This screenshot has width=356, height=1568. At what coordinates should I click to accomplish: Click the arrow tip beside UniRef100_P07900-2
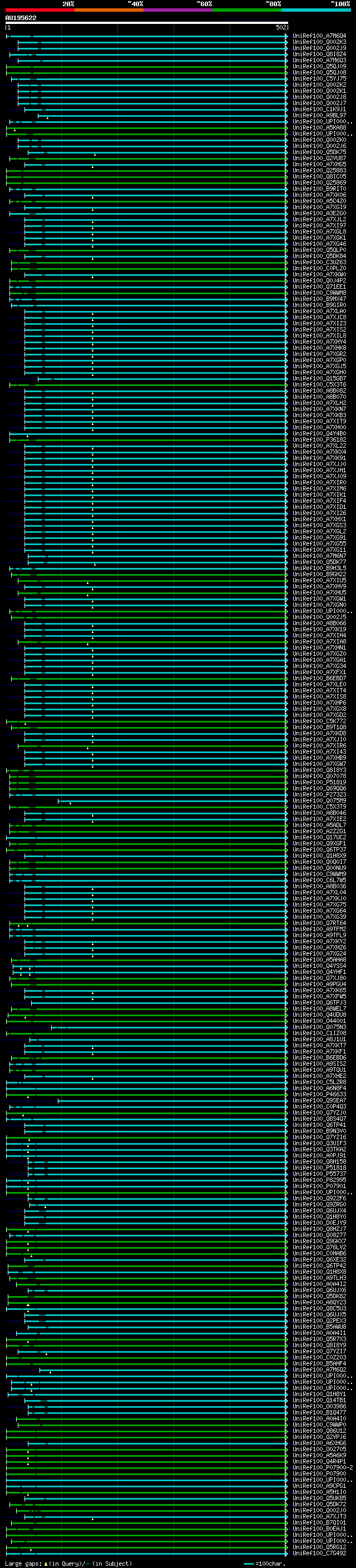[286, 1467]
